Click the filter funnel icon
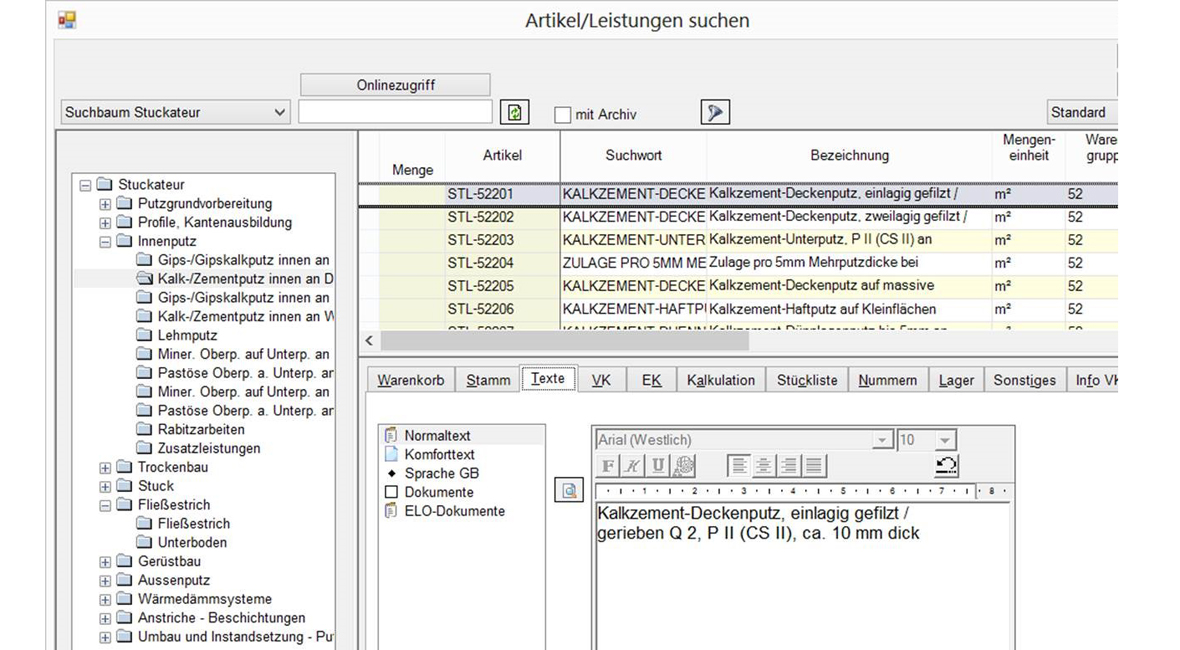This screenshot has width=1180, height=650. pos(715,113)
